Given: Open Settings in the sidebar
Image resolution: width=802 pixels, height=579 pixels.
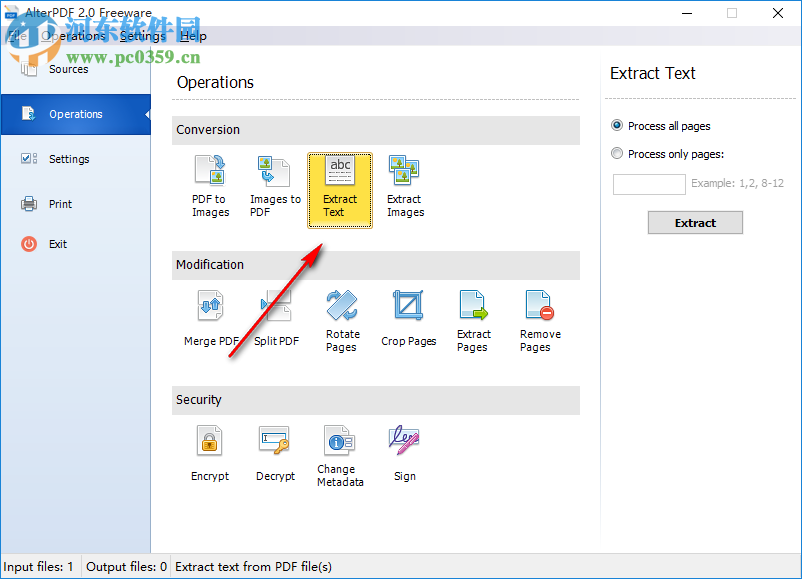Looking at the screenshot, I should (x=76, y=159).
